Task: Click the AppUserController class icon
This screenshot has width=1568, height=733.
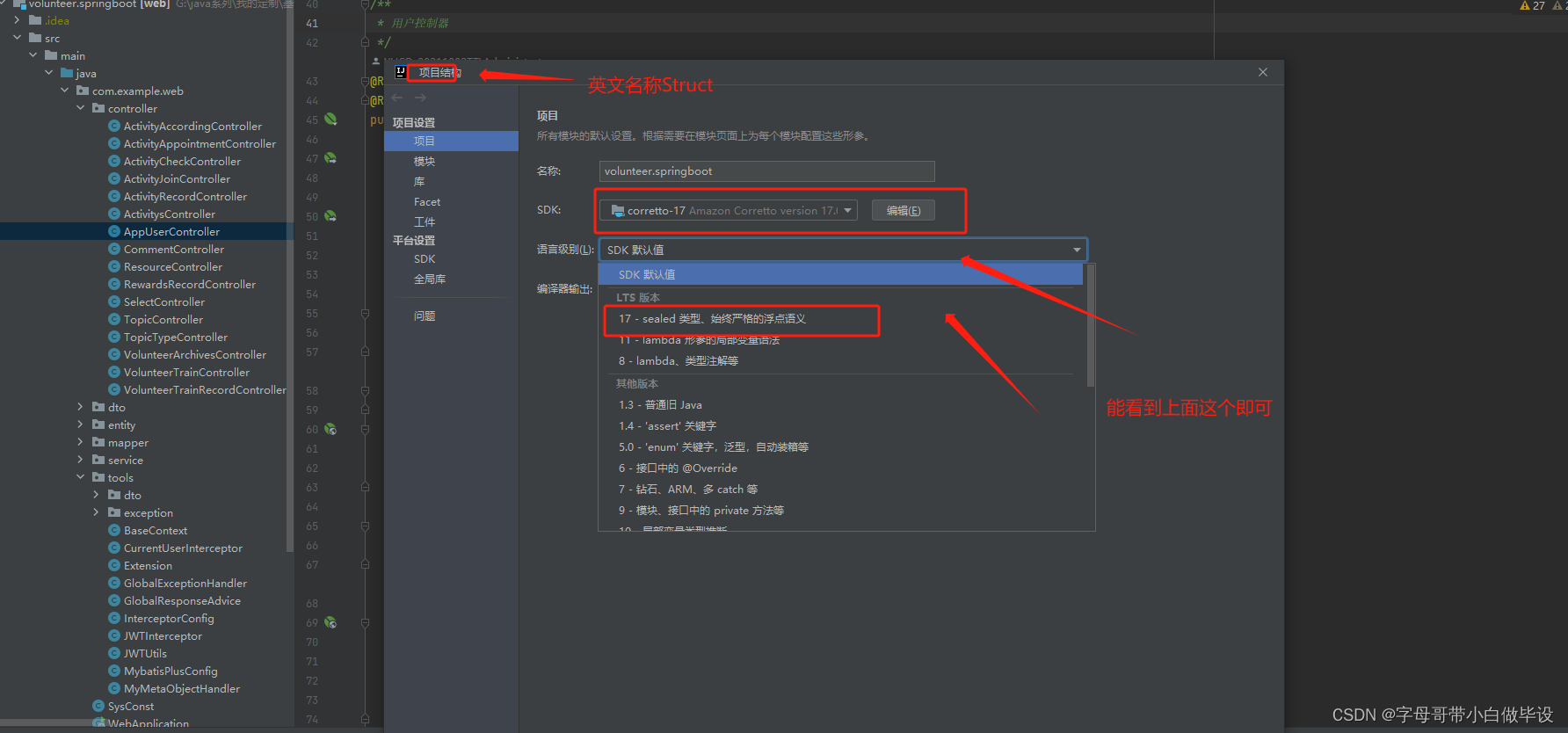Action: (x=114, y=232)
